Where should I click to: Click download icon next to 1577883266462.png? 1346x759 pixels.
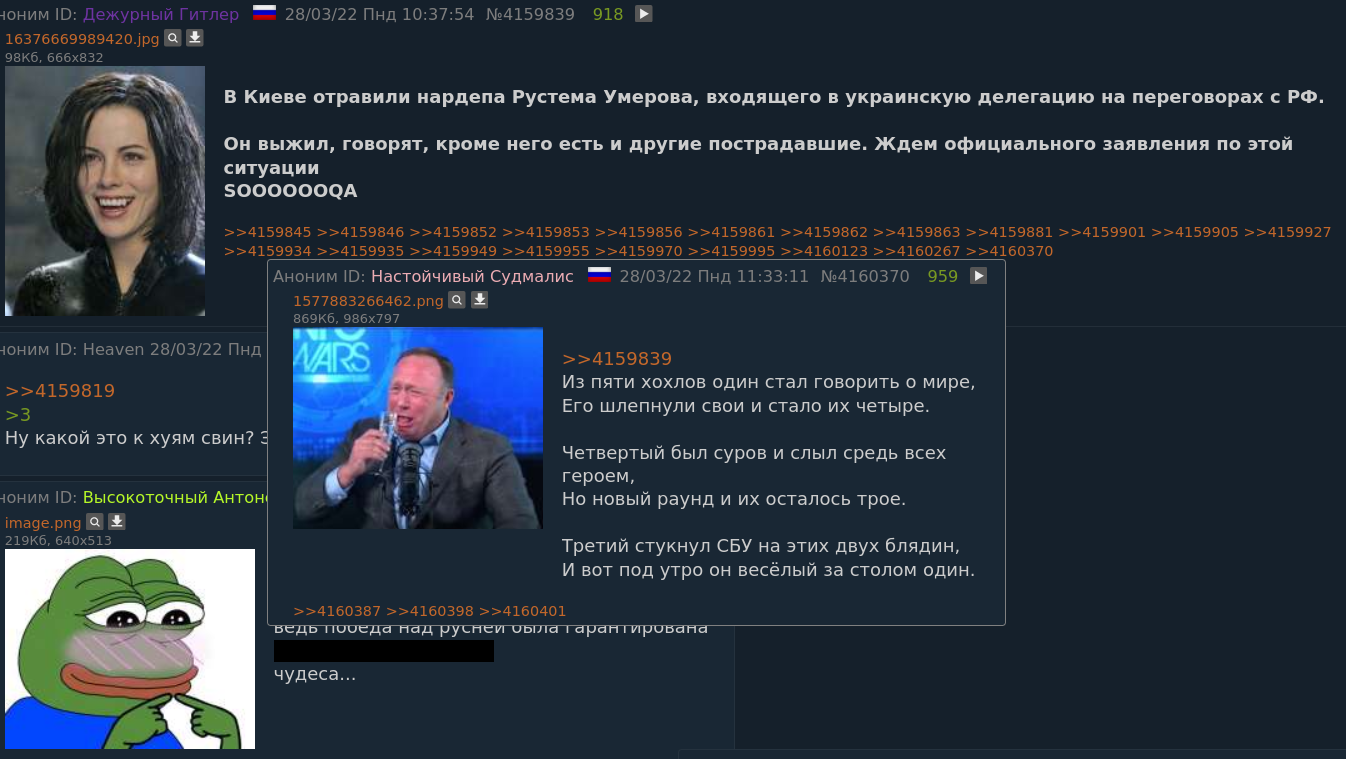[x=479, y=300]
